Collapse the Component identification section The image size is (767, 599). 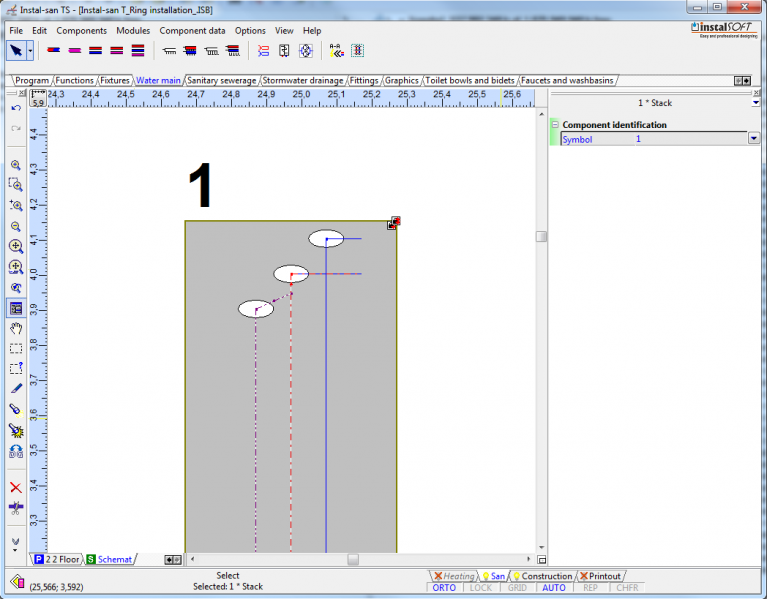[x=555, y=125]
